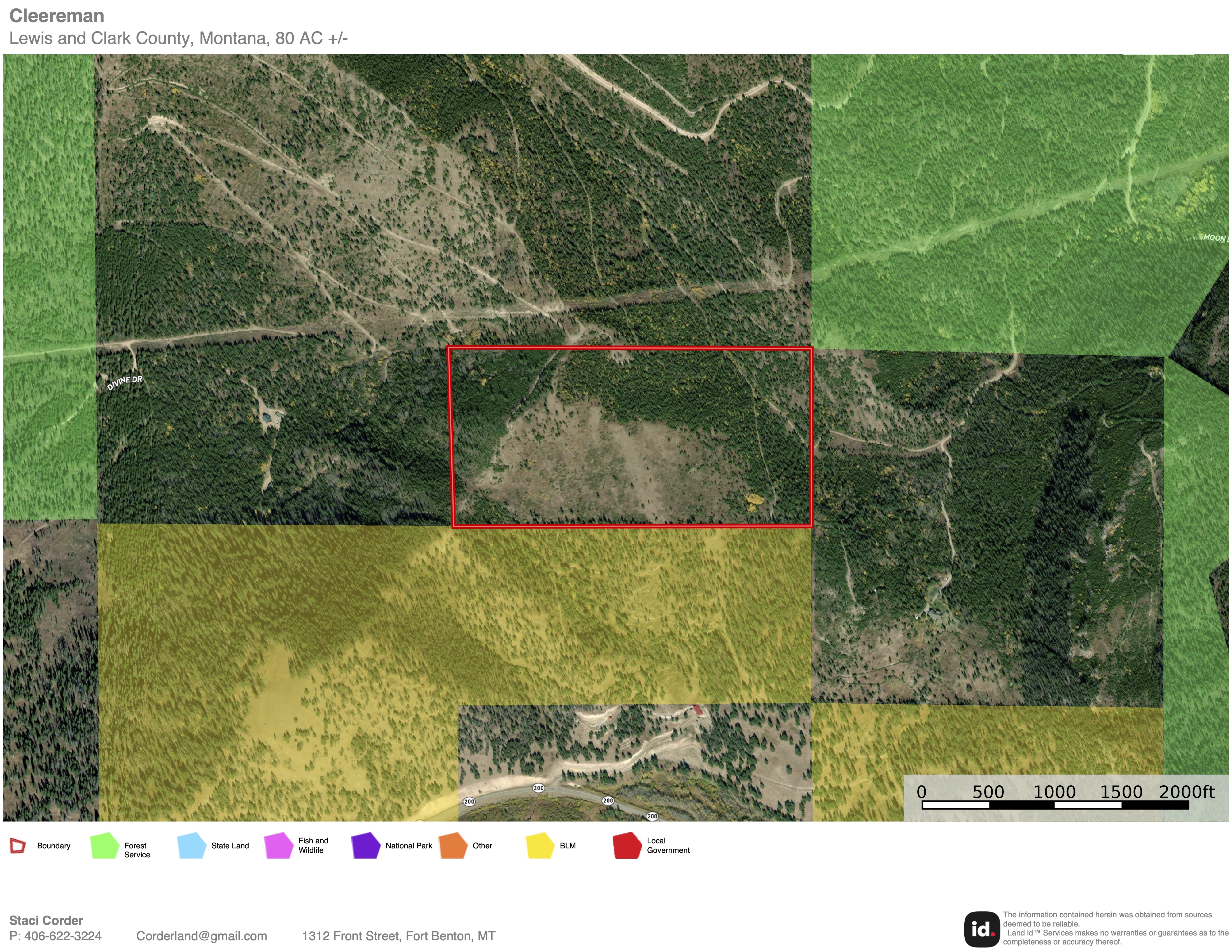Click the Cleereman map title

click(x=56, y=16)
